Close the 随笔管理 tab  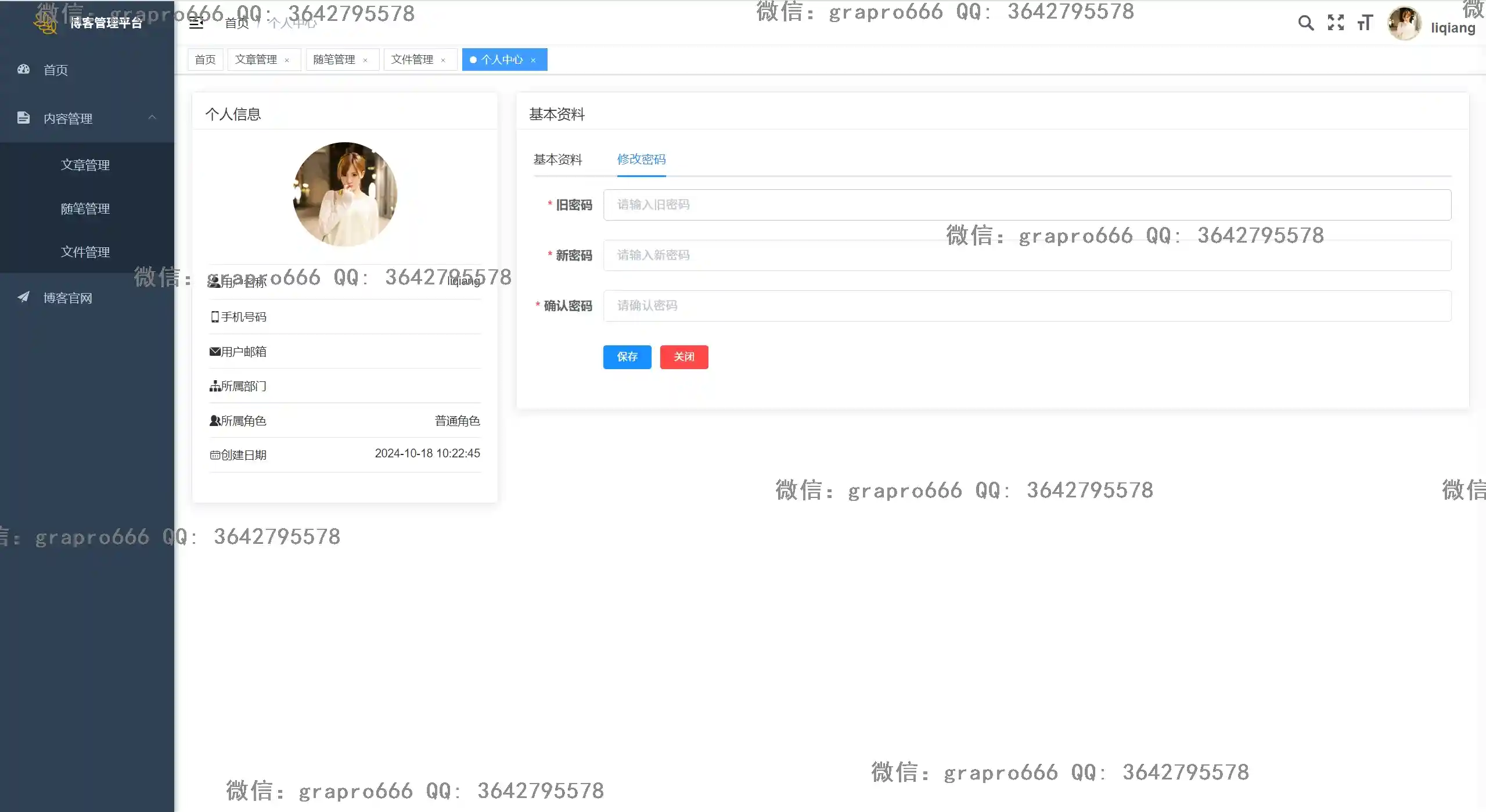[365, 60]
